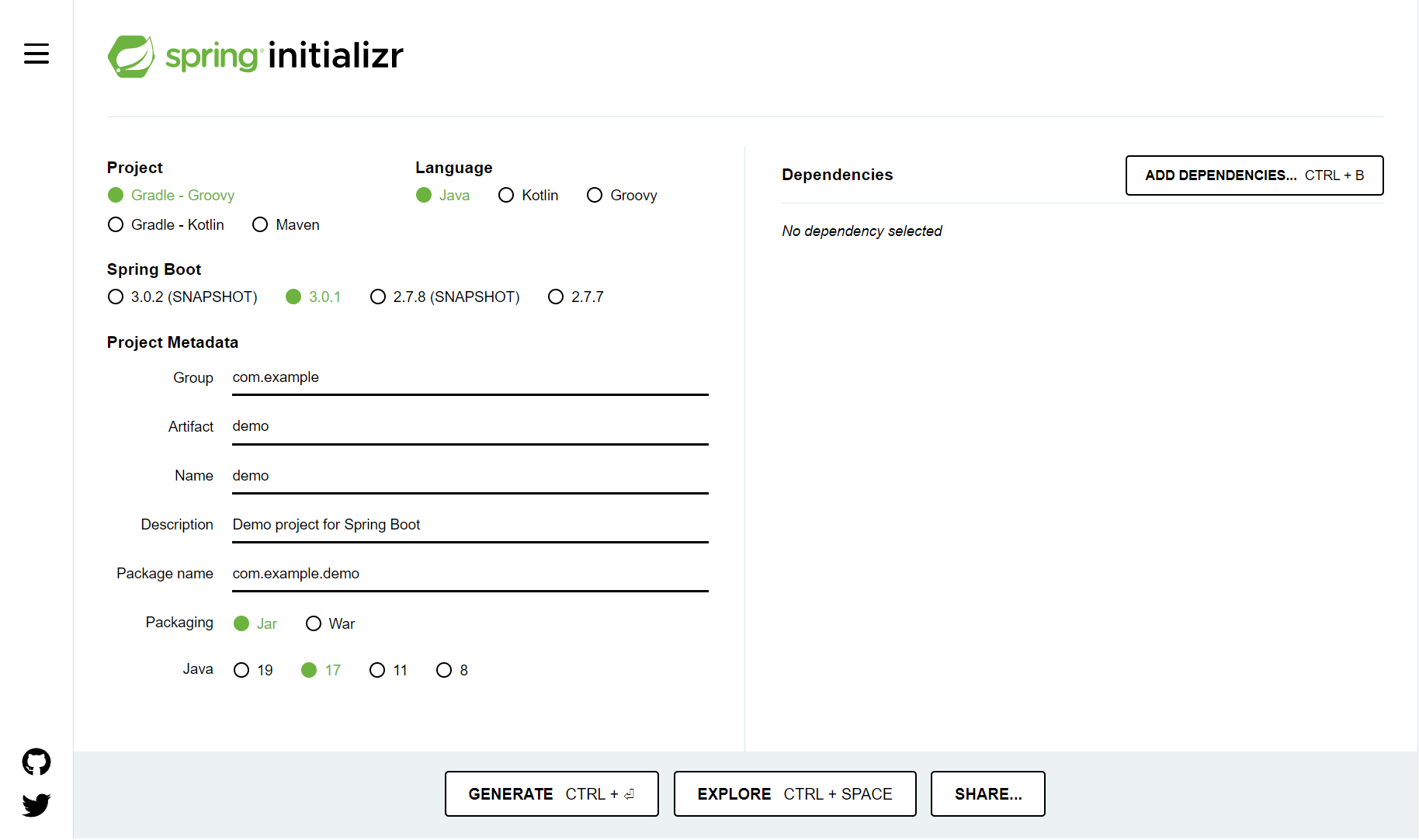Select Jar packaging

(255, 623)
